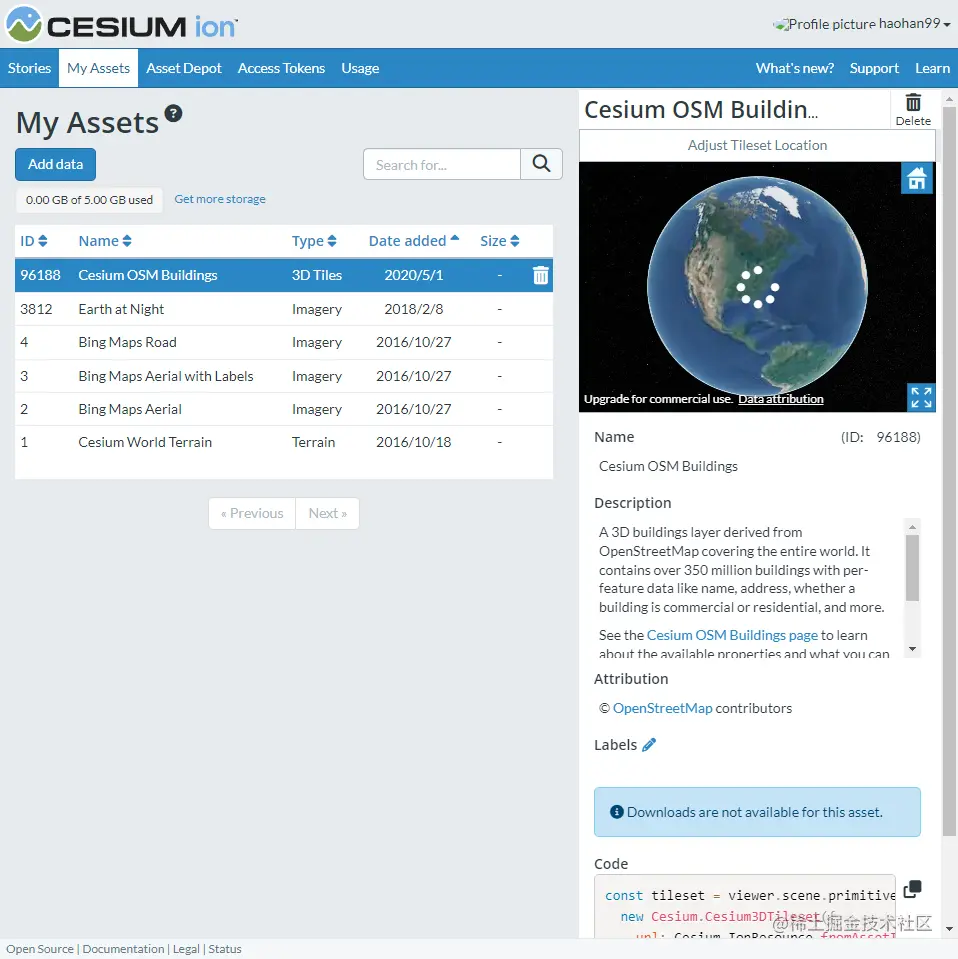Open the Asset Depot tab
The image size is (958, 959).
coord(184,68)
